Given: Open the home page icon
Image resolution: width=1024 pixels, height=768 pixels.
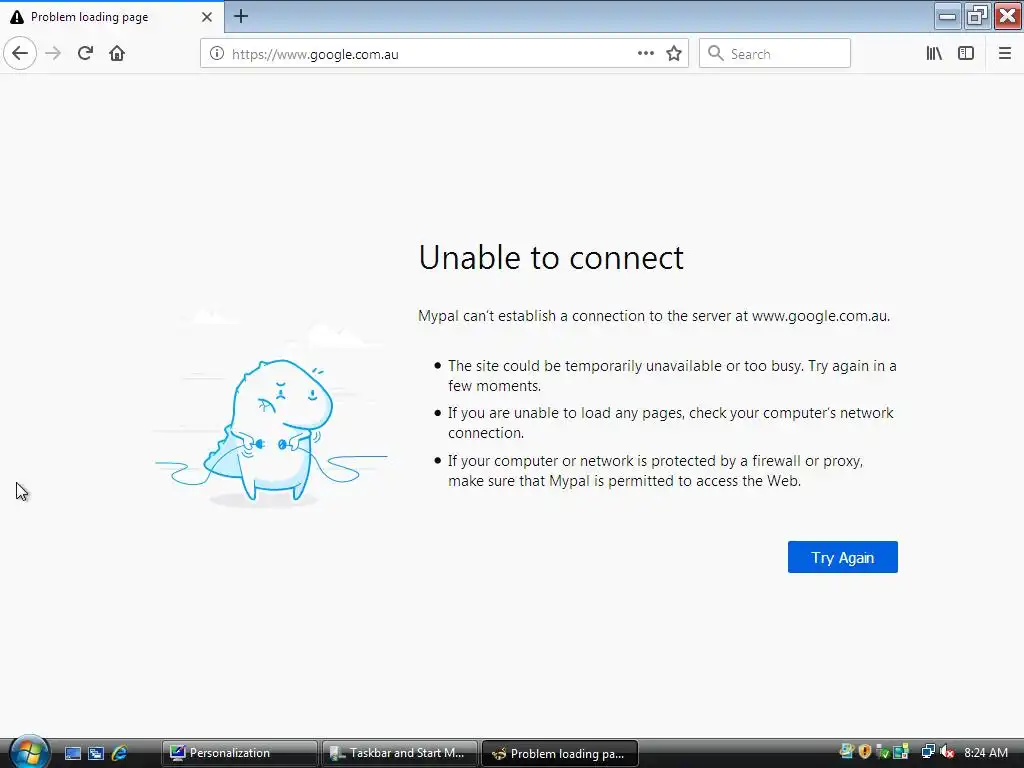Looking at the screenshot, I should (117, 54).
